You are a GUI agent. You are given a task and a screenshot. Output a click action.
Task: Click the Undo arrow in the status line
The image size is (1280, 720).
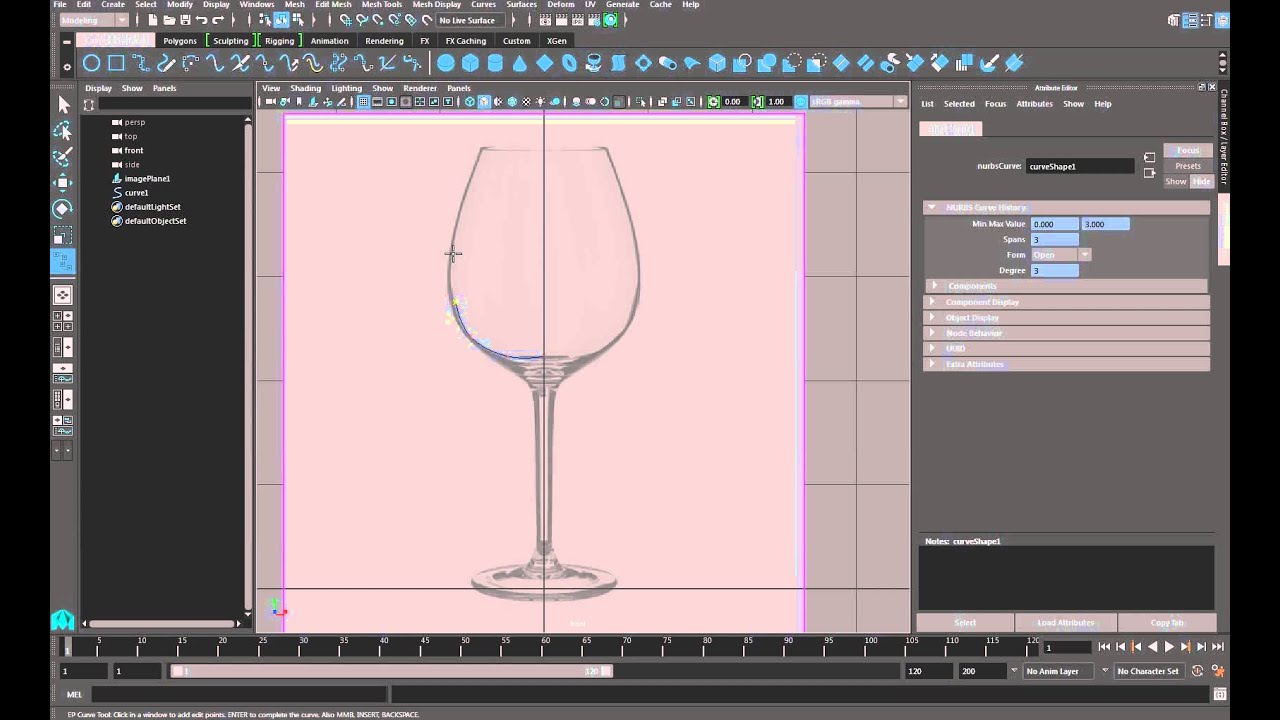[201, 20]
